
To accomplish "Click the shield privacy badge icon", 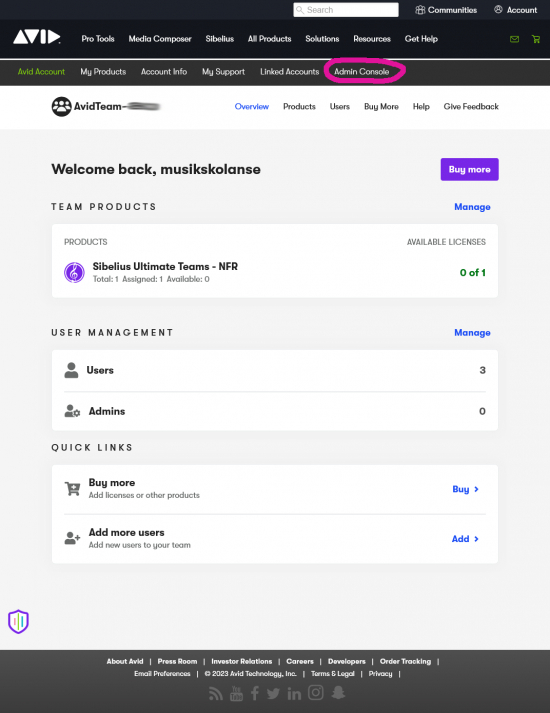I will point(18,622).
